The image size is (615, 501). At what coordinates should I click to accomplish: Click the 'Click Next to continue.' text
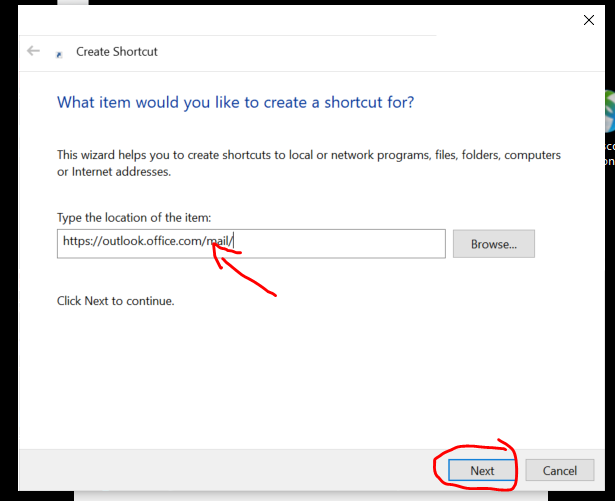(115, 301)
